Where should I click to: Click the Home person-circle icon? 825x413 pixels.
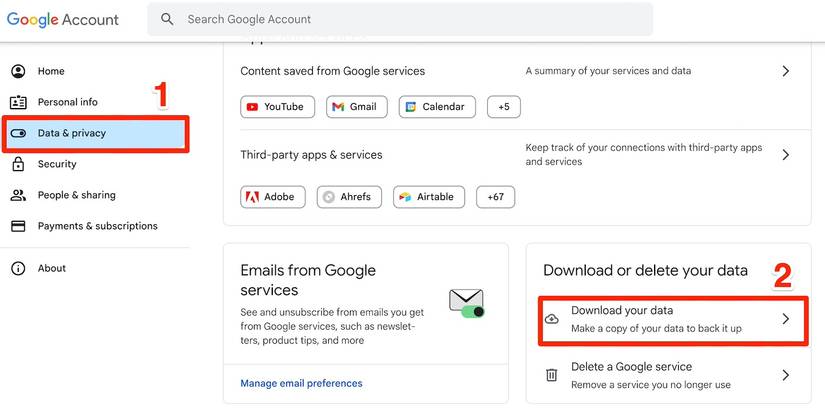(x=18, y=71)
